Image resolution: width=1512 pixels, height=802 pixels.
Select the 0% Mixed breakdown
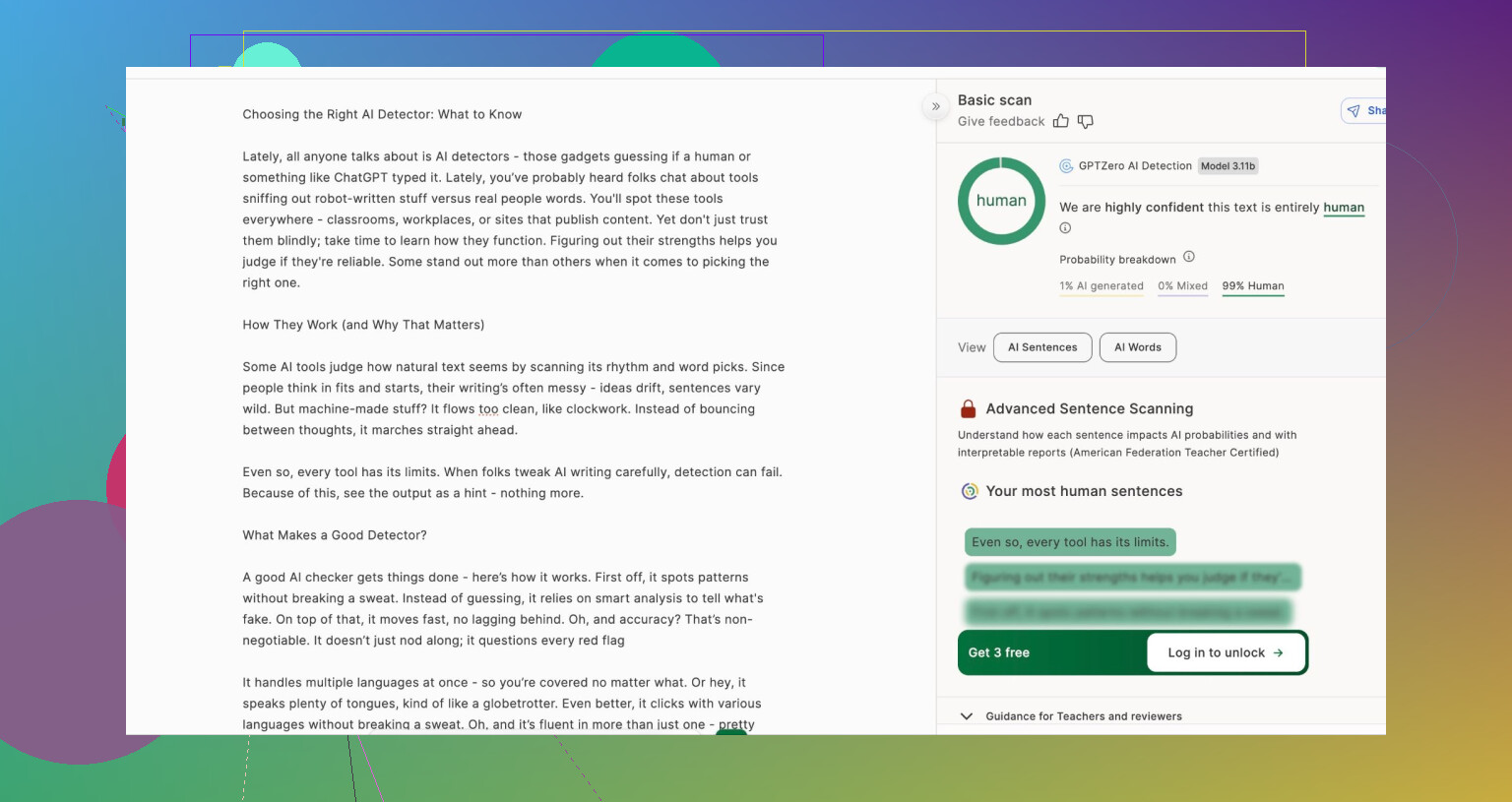pos(1182,286)
